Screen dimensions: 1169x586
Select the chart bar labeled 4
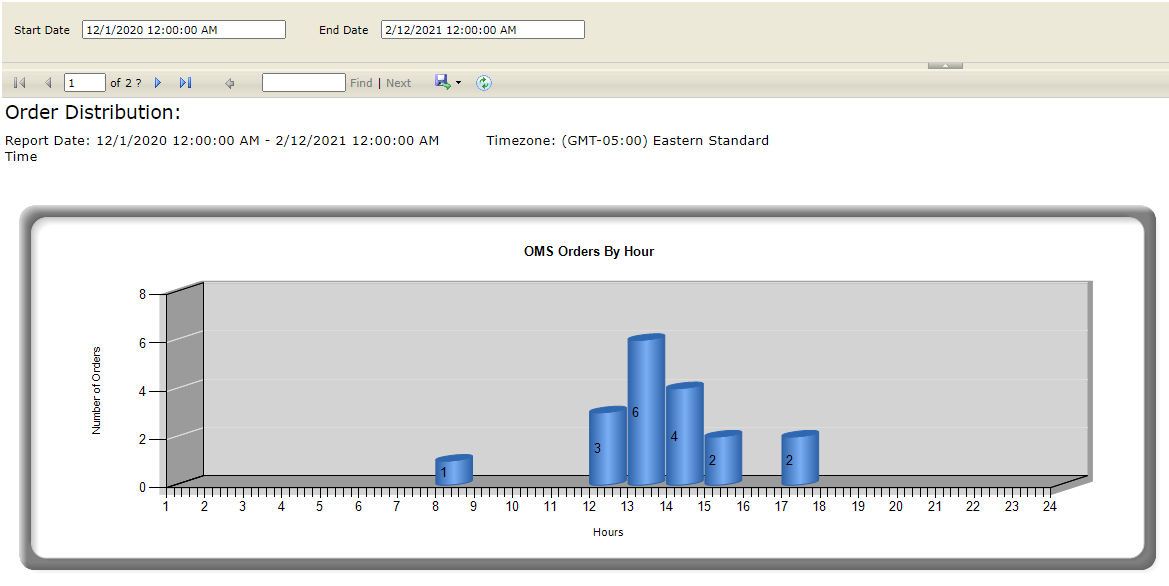point(684,435)
